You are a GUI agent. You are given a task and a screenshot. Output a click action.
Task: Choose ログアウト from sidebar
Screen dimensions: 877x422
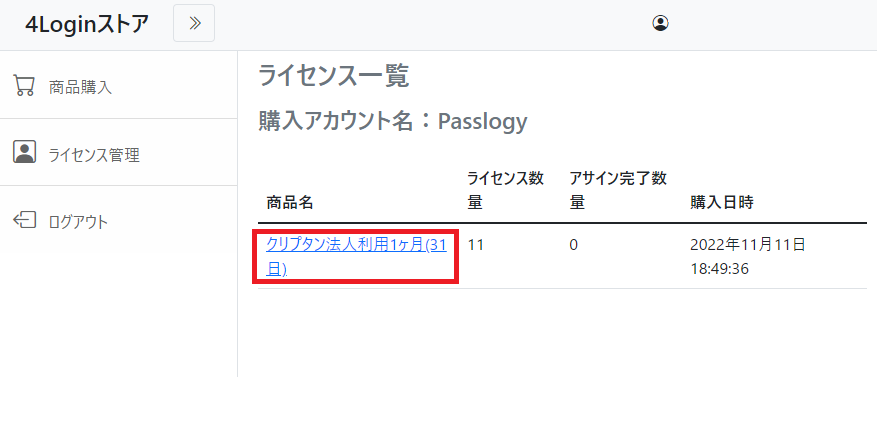click(78, 222)
